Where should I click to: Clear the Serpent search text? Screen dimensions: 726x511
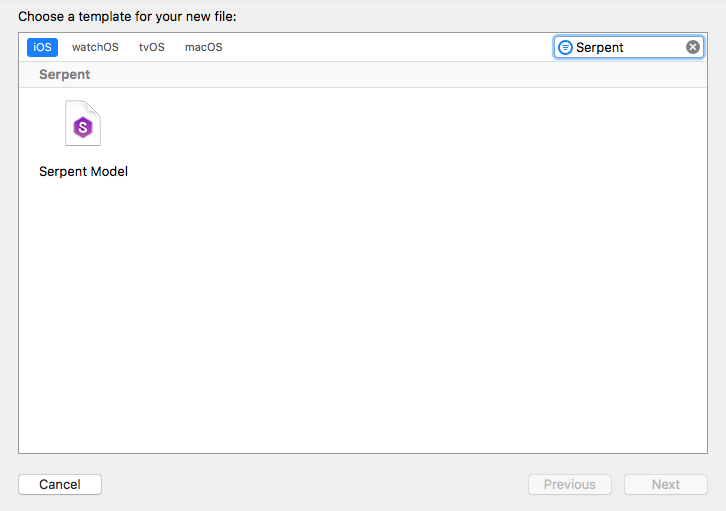(693, 47)
